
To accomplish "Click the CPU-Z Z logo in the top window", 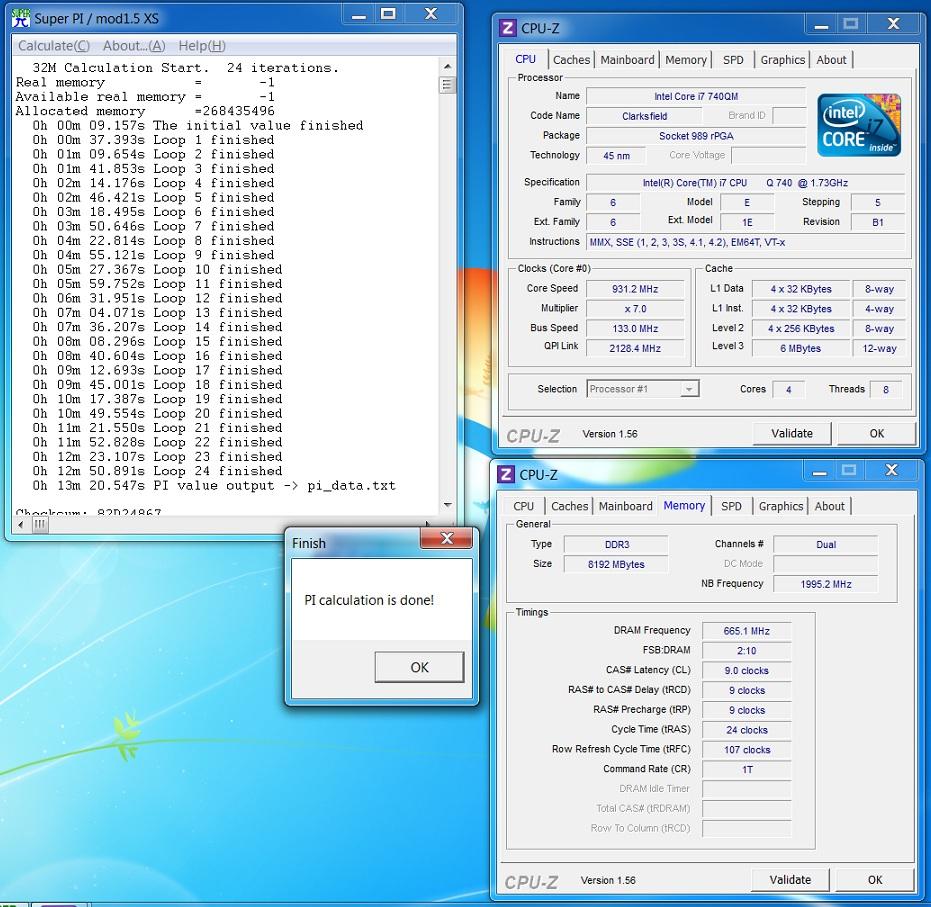I will [507, 28].
